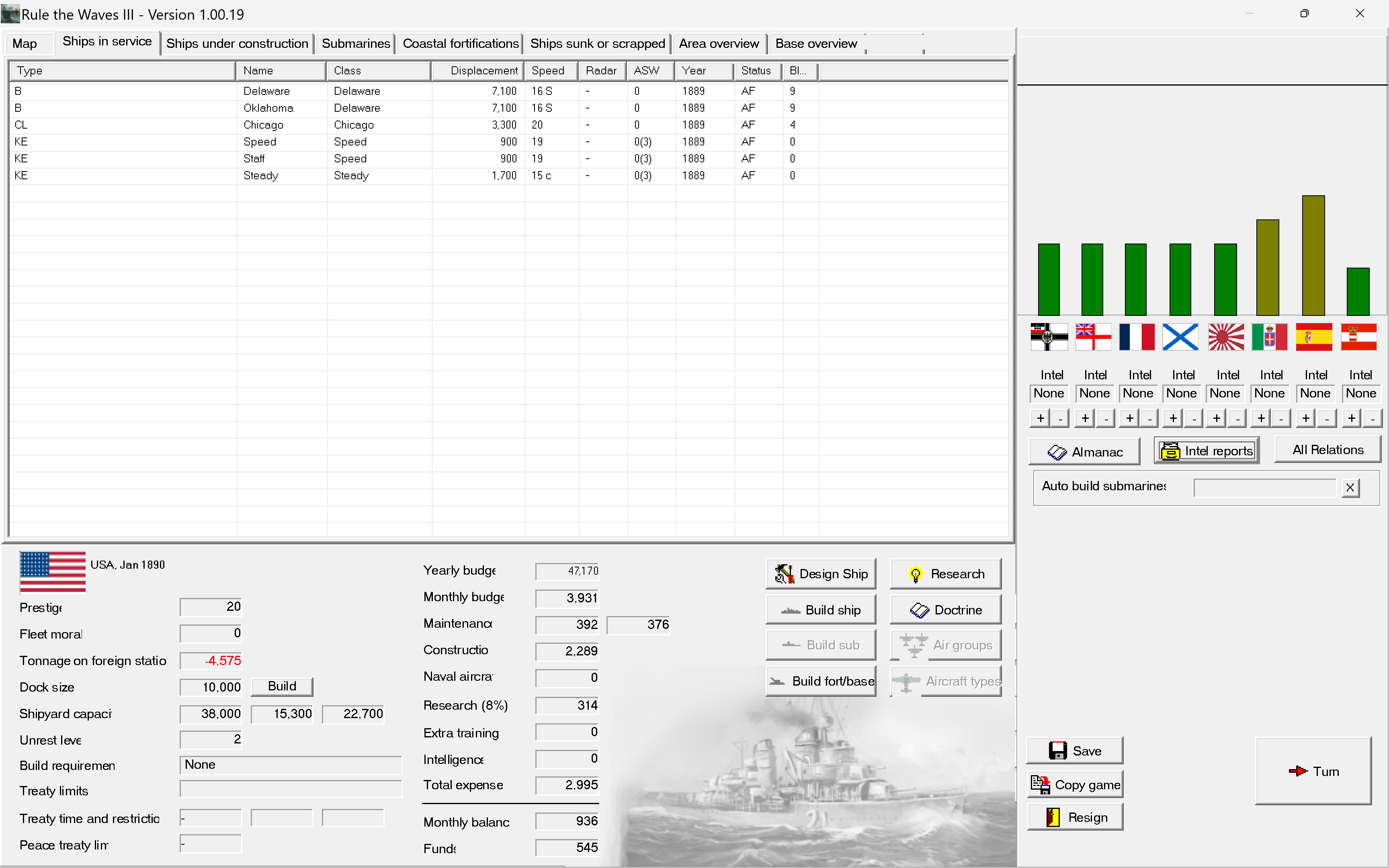Click the Extra training value field
The height and width of the screenshot is (868, 1389).
tap(567, 732)
